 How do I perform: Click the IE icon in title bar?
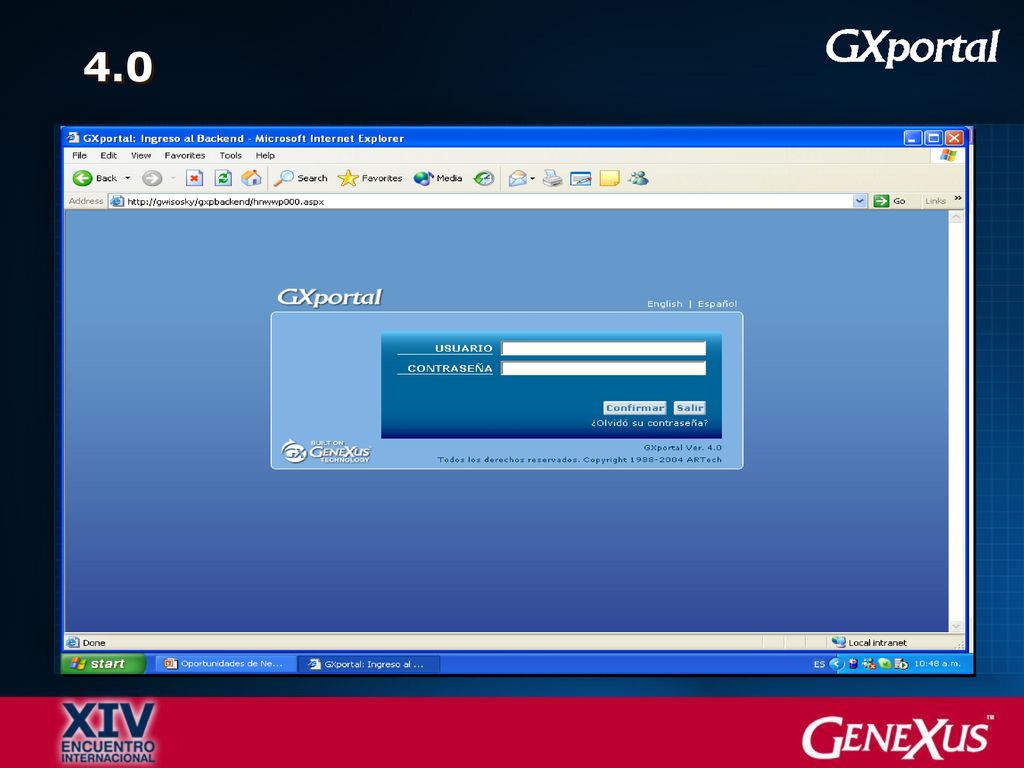[x=73, y=138]
